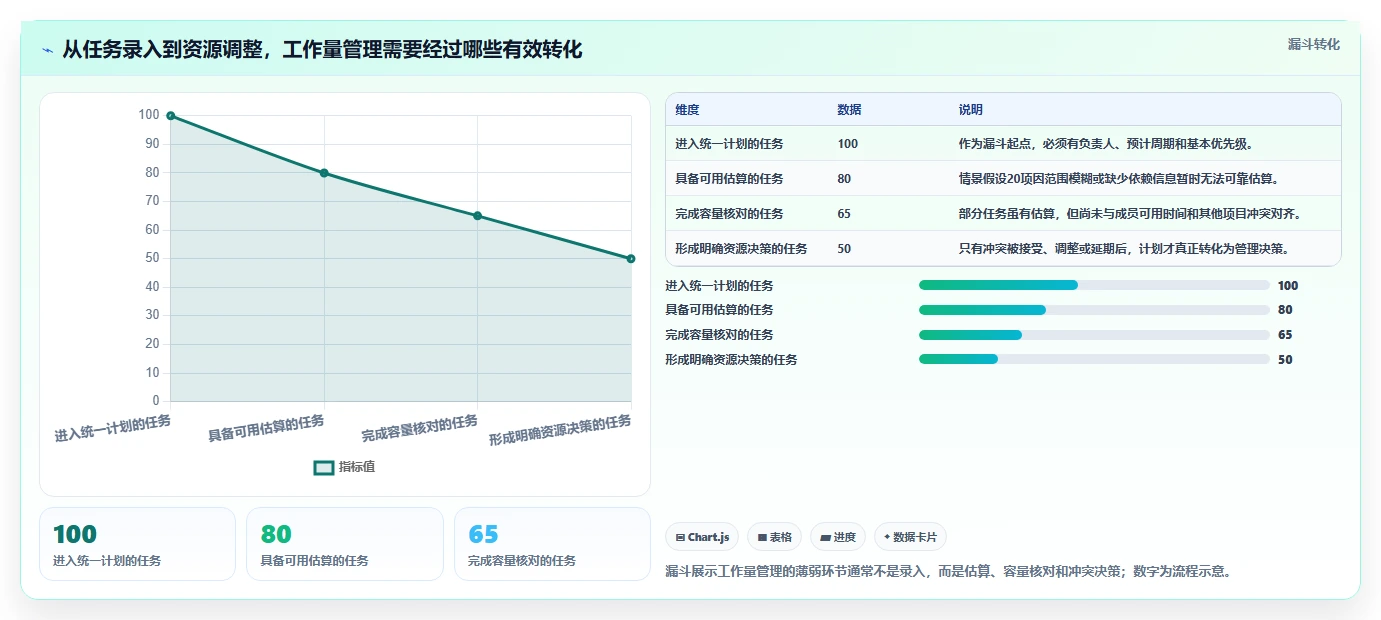Click the lightning icon beside the title
Image resolution: width=1381 pixels, height=620 pixels.
(x=48, y=50)
